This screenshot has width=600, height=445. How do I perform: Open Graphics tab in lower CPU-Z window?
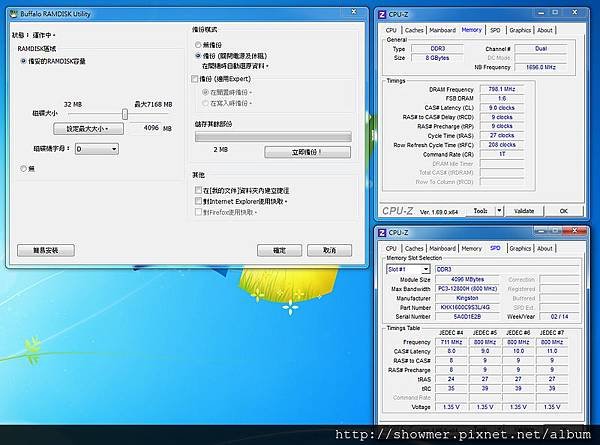point(520,249)
